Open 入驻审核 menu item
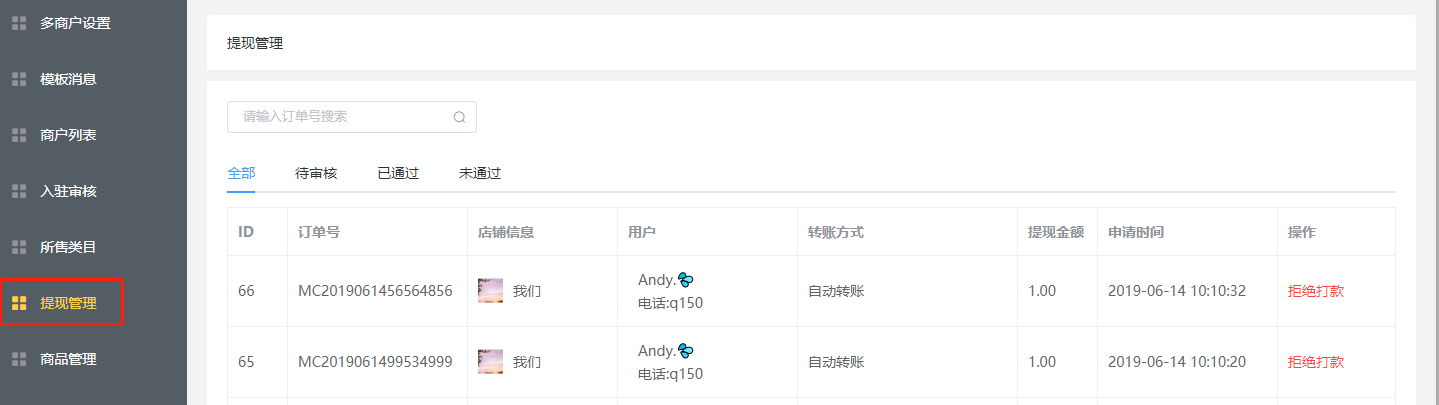Viewport: 1439px width, 405px height. [68, 191]
